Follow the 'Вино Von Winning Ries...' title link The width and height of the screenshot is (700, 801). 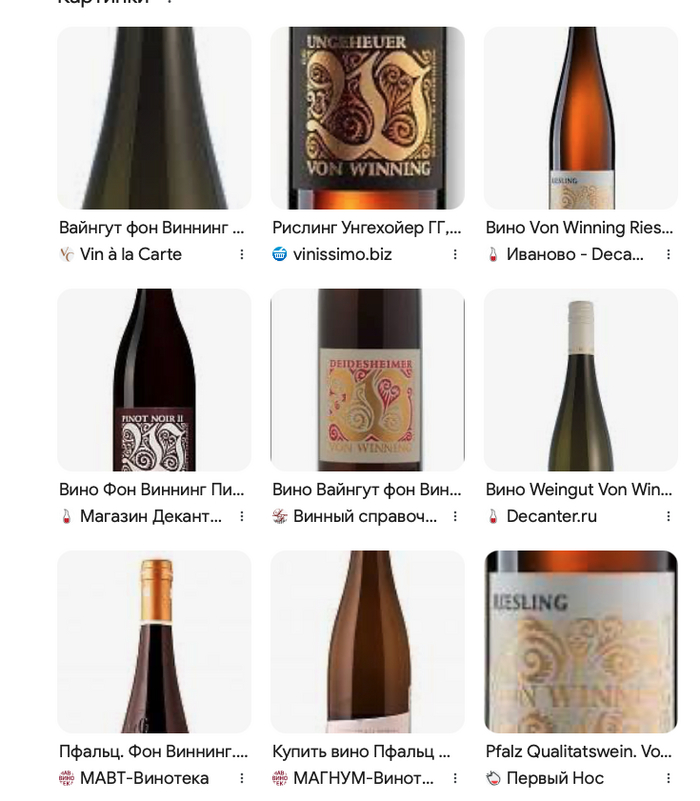579,228
